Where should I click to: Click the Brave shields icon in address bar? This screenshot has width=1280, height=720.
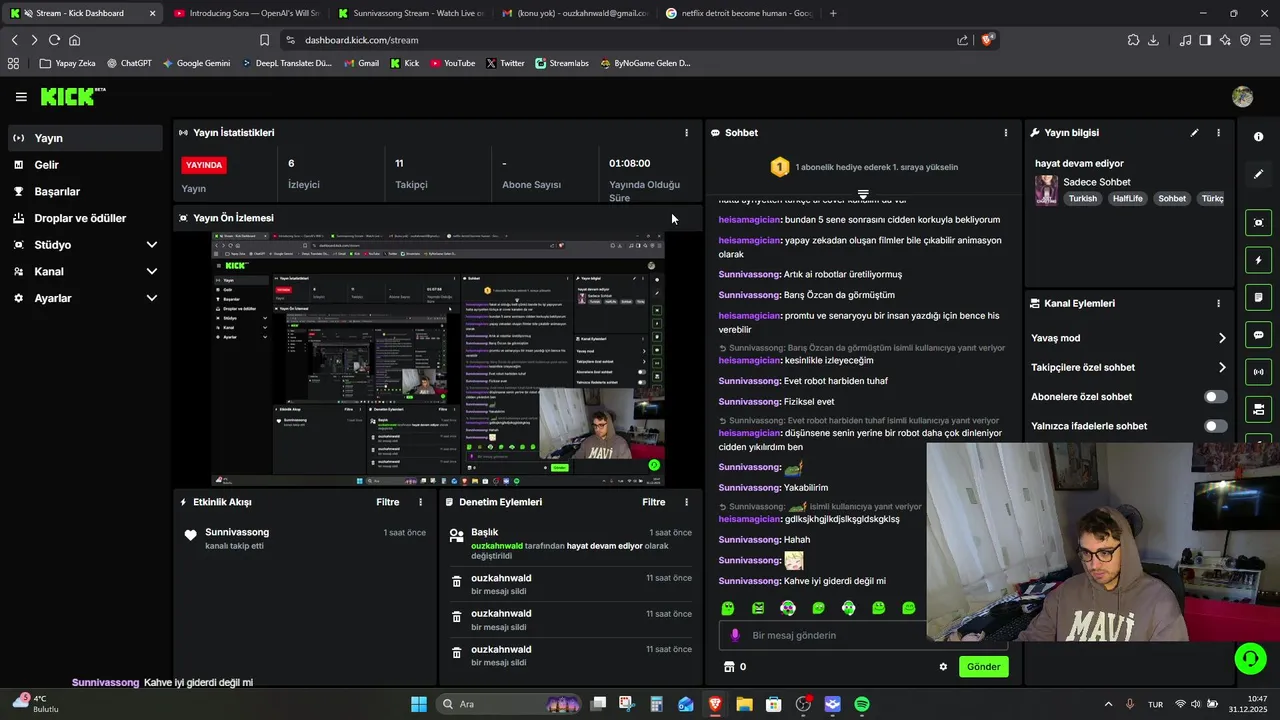coord(987,40)
